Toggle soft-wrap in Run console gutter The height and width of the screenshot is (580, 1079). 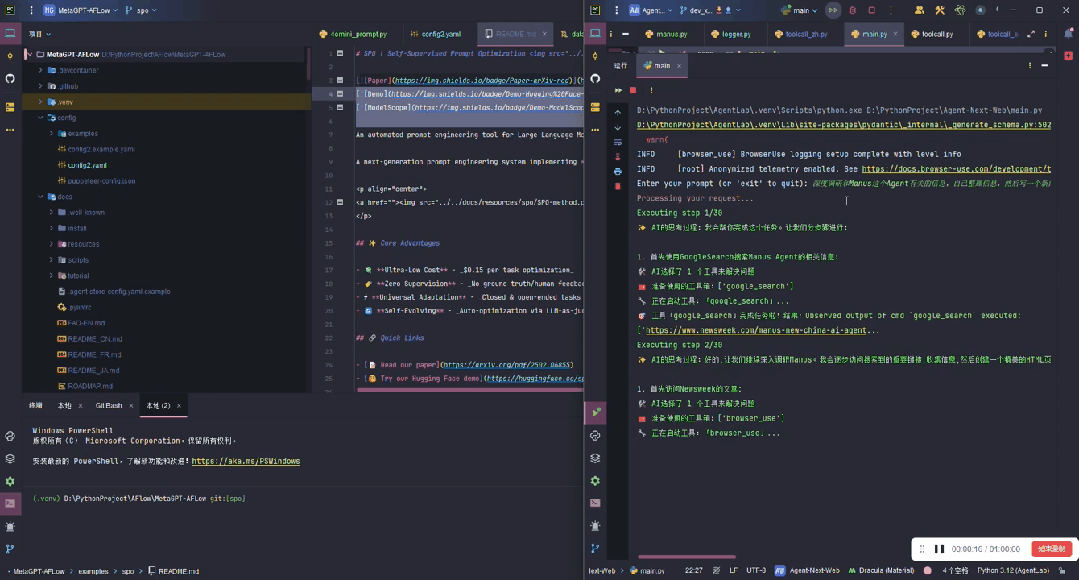618,142
